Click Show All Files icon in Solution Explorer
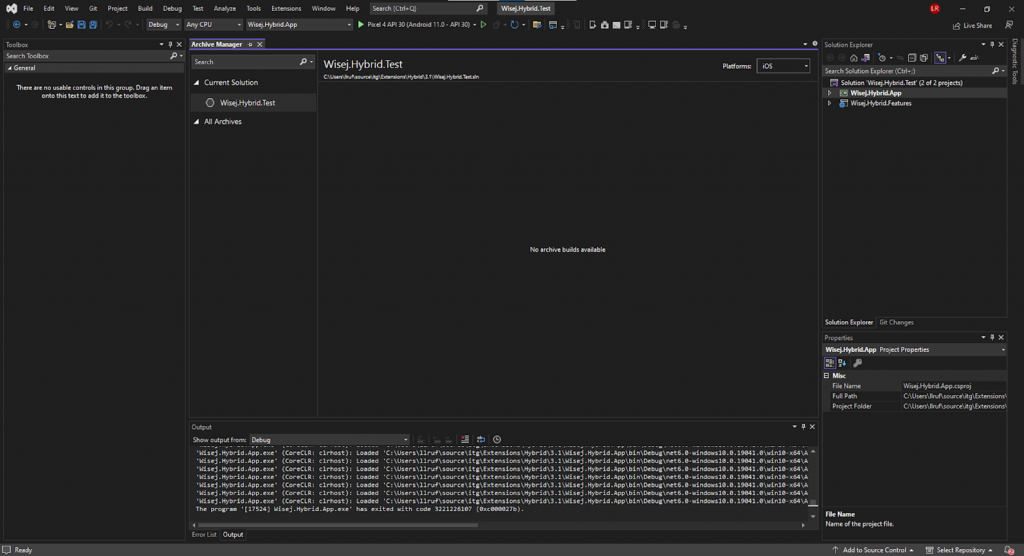 click(x=924, y=57)
